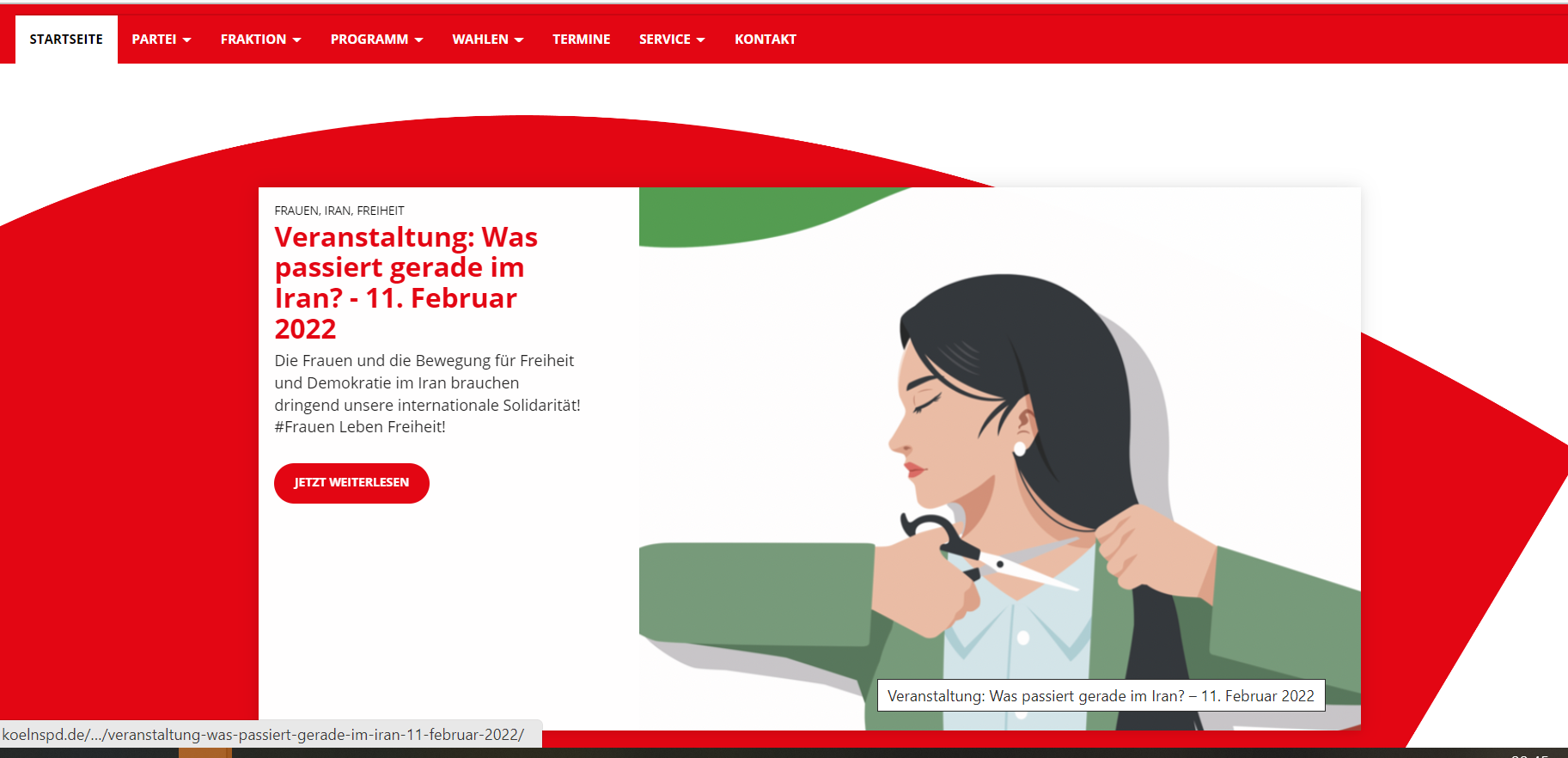Click the article teaser paragraph text
Viewport: 1568px width, 758px height.
point(428,394)
